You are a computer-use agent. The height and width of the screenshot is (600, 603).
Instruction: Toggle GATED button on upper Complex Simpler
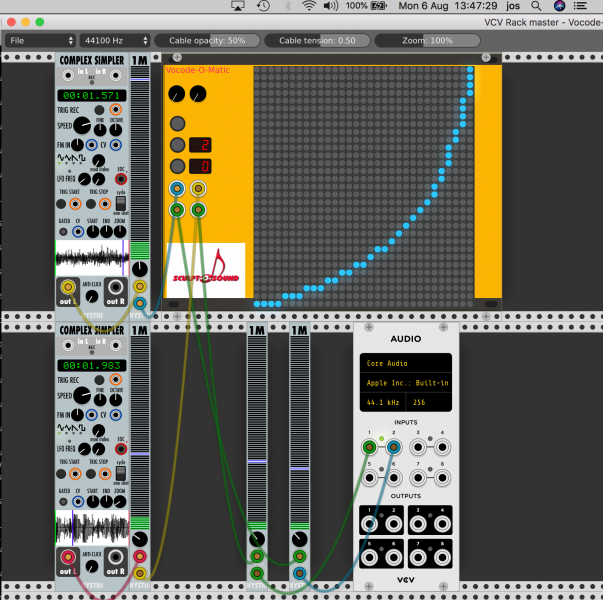coord(63,232)
